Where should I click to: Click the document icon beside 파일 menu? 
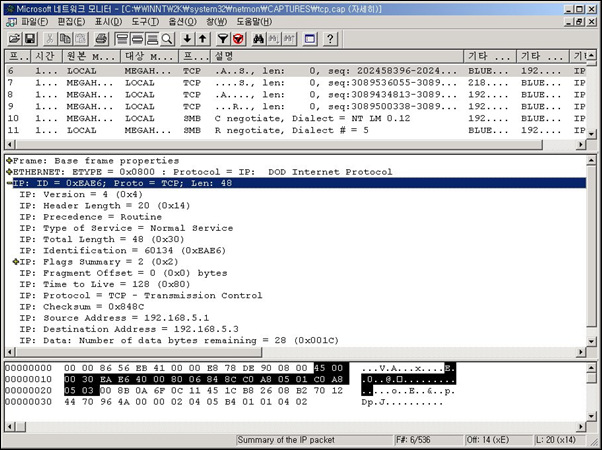[x=11, y=22]
